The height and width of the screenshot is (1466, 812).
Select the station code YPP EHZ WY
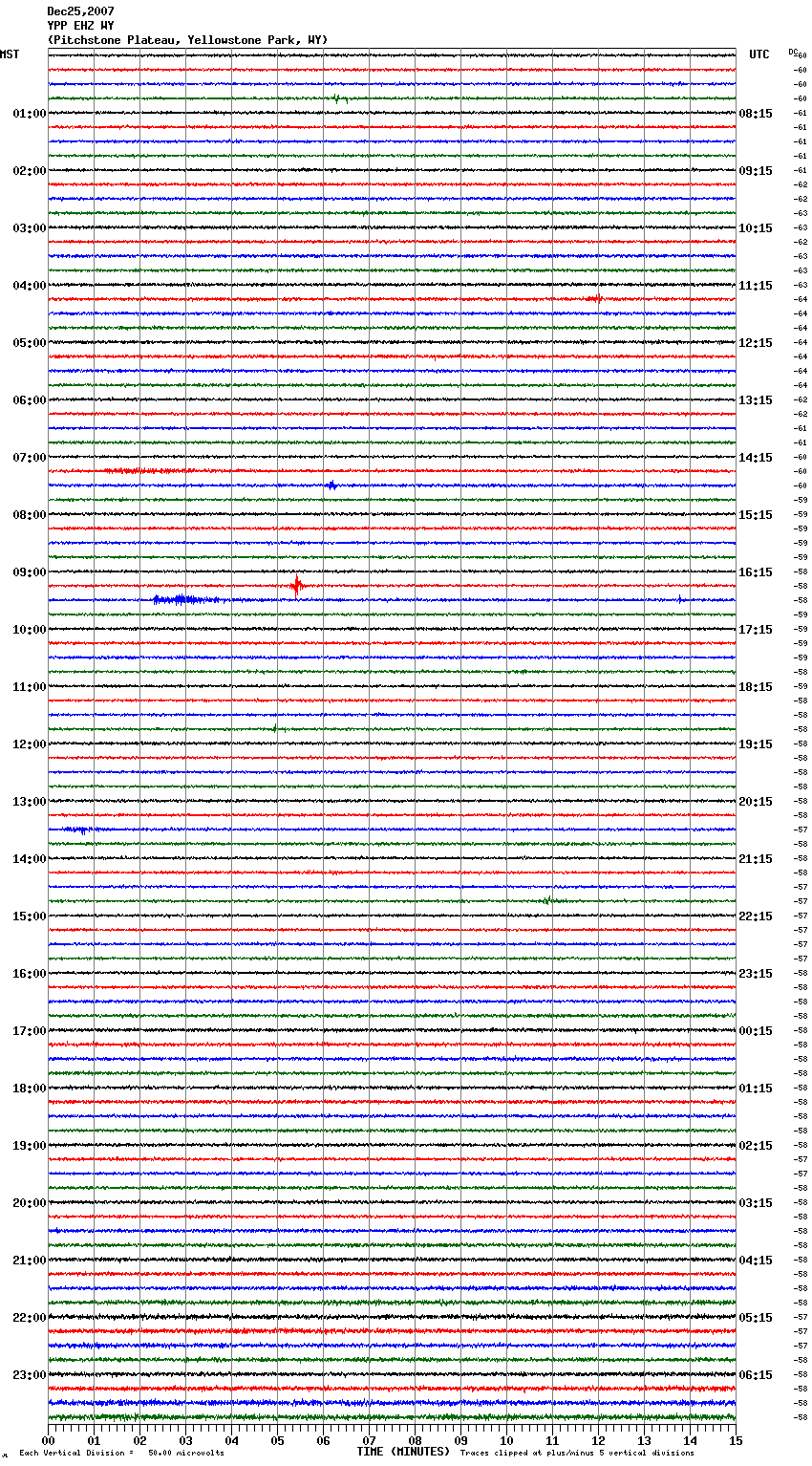[x=80, y=26]
